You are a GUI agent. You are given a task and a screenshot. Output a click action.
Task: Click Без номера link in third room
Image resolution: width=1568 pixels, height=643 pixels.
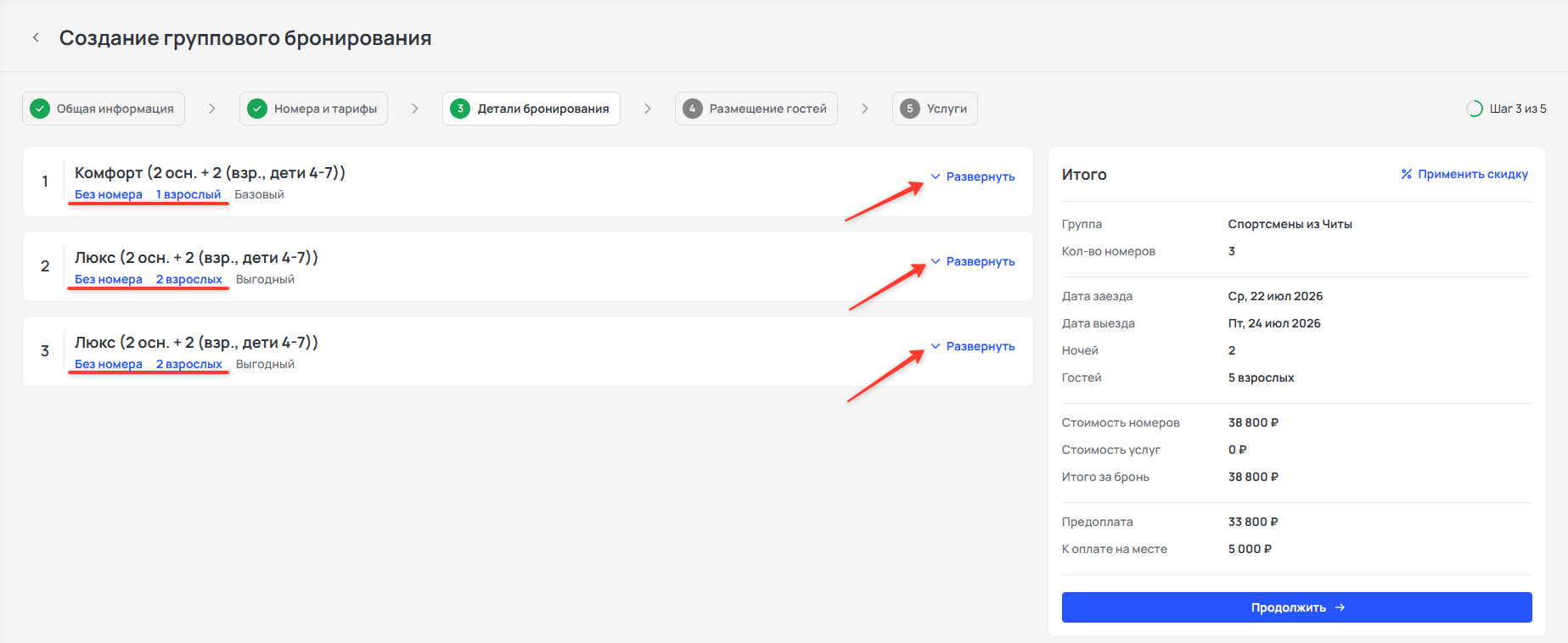coord(109,364)
